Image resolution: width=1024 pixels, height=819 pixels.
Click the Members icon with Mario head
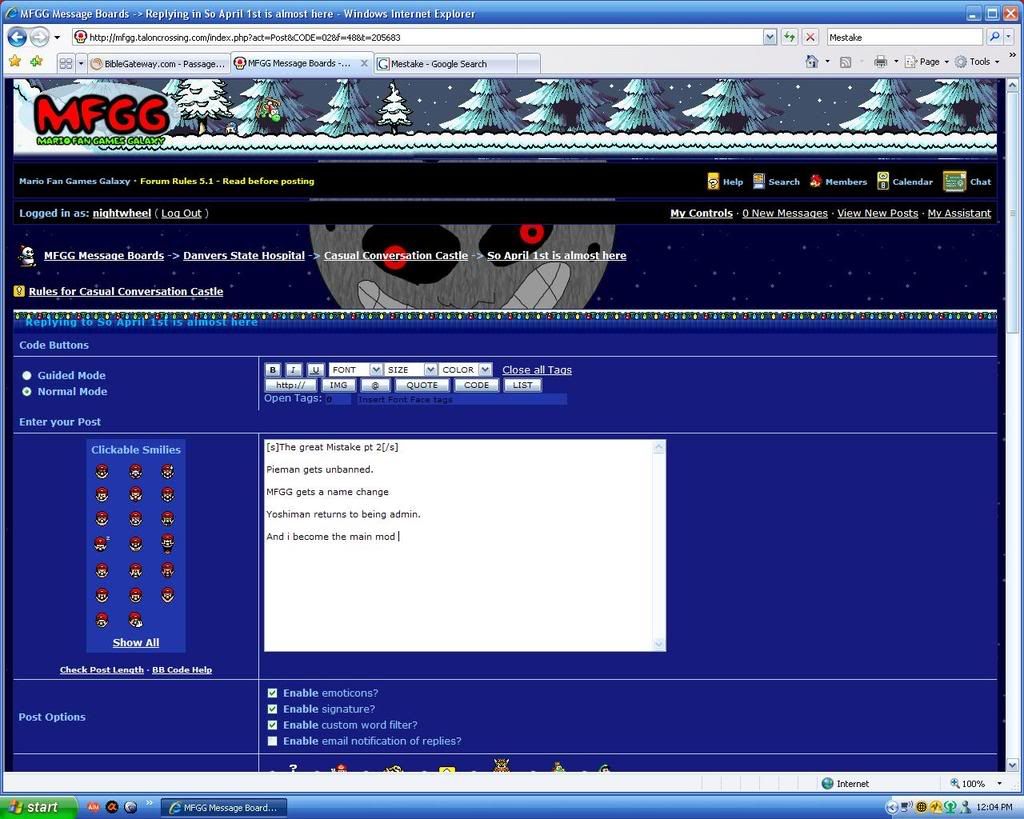(817, 181)
